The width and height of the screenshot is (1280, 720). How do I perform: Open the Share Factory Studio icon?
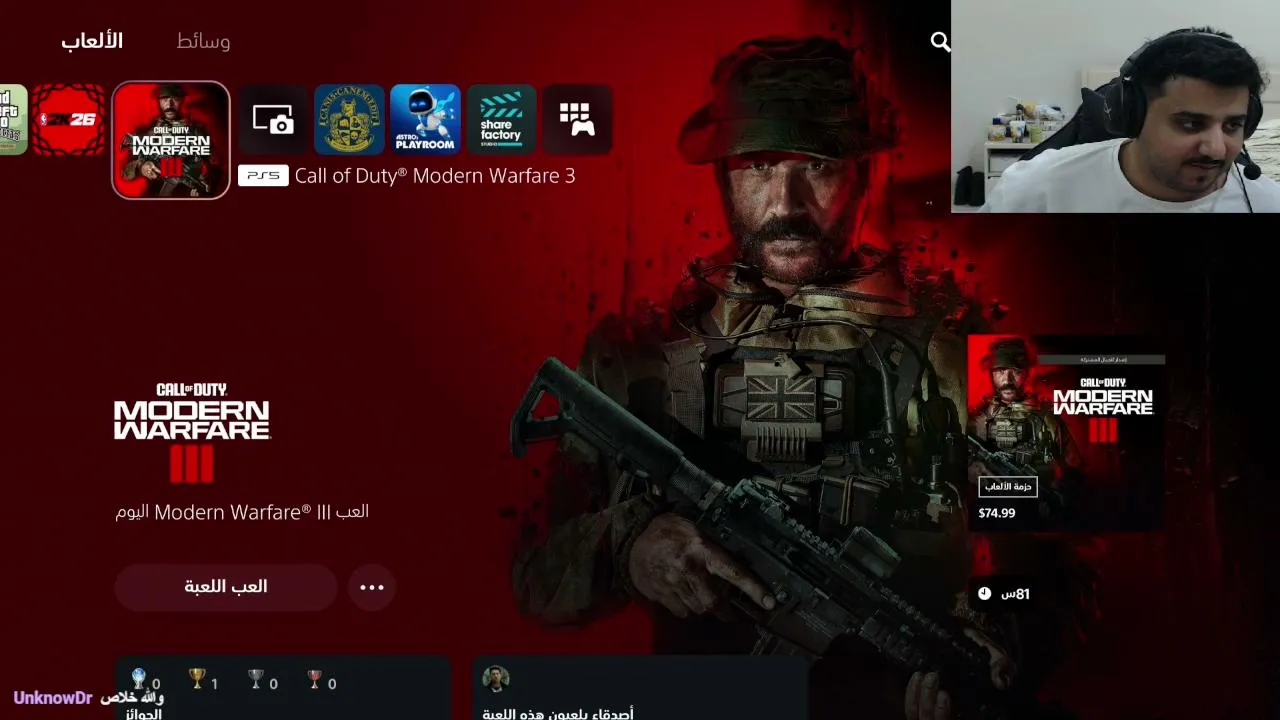[501, 120]
